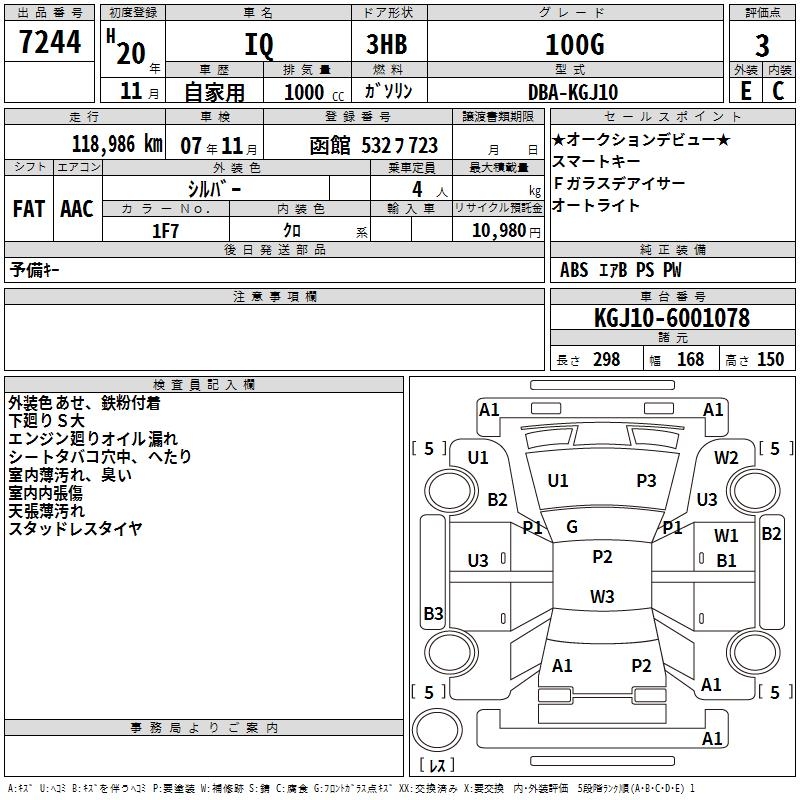
Task: Select the grade value 100G
Action: [x=575, y=45]
